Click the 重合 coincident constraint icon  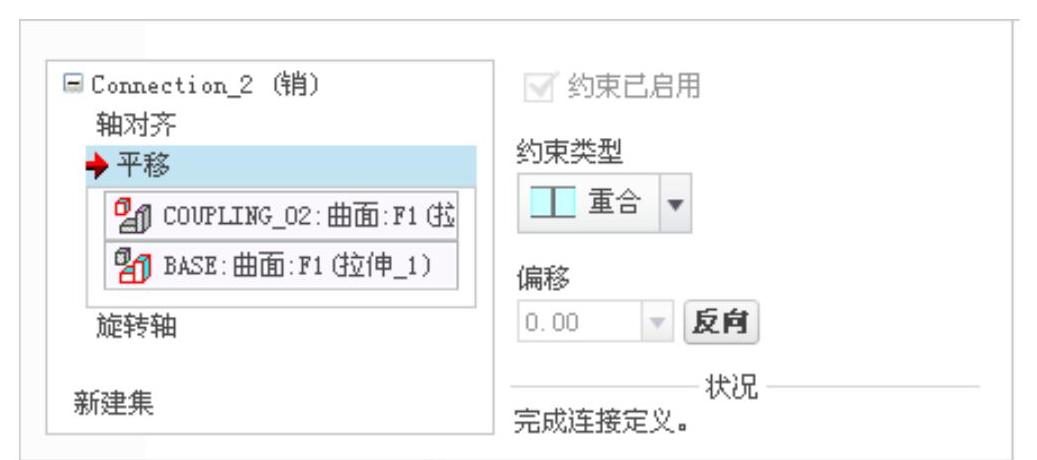tap(554, 203)
